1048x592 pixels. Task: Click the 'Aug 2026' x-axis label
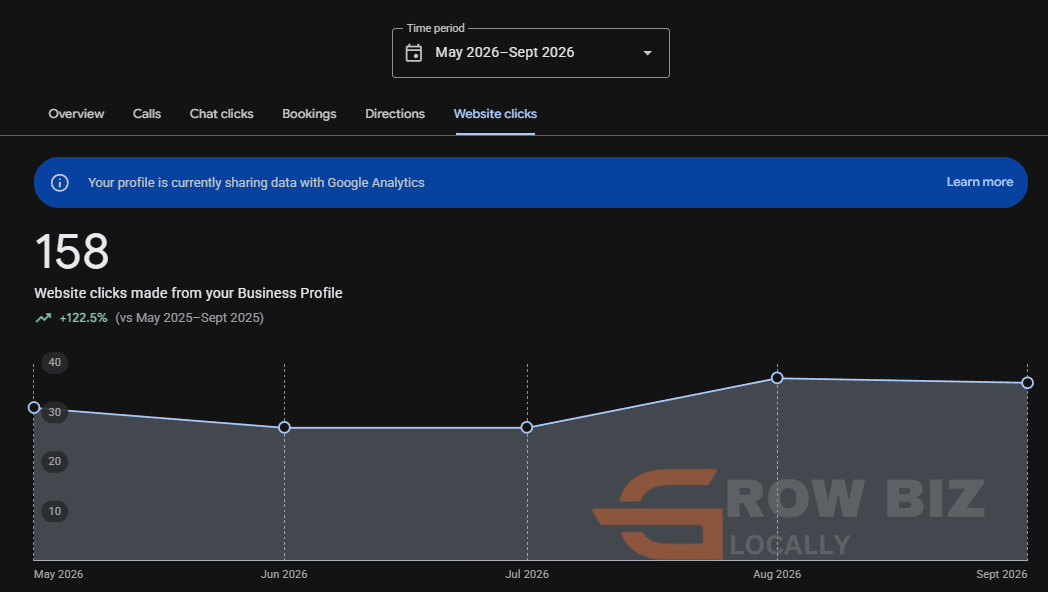point(777,574)
